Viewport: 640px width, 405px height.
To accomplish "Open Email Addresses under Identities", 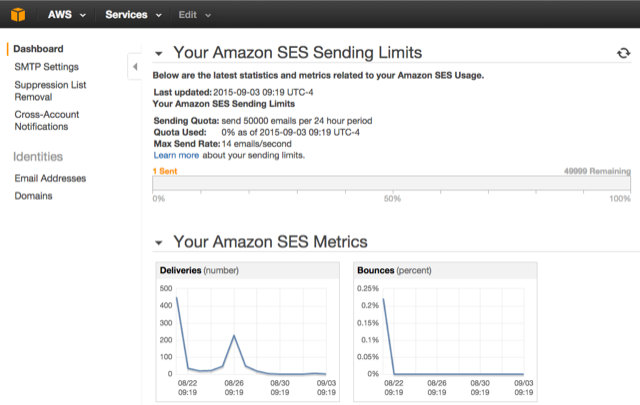I will click(x=50, y=178).
